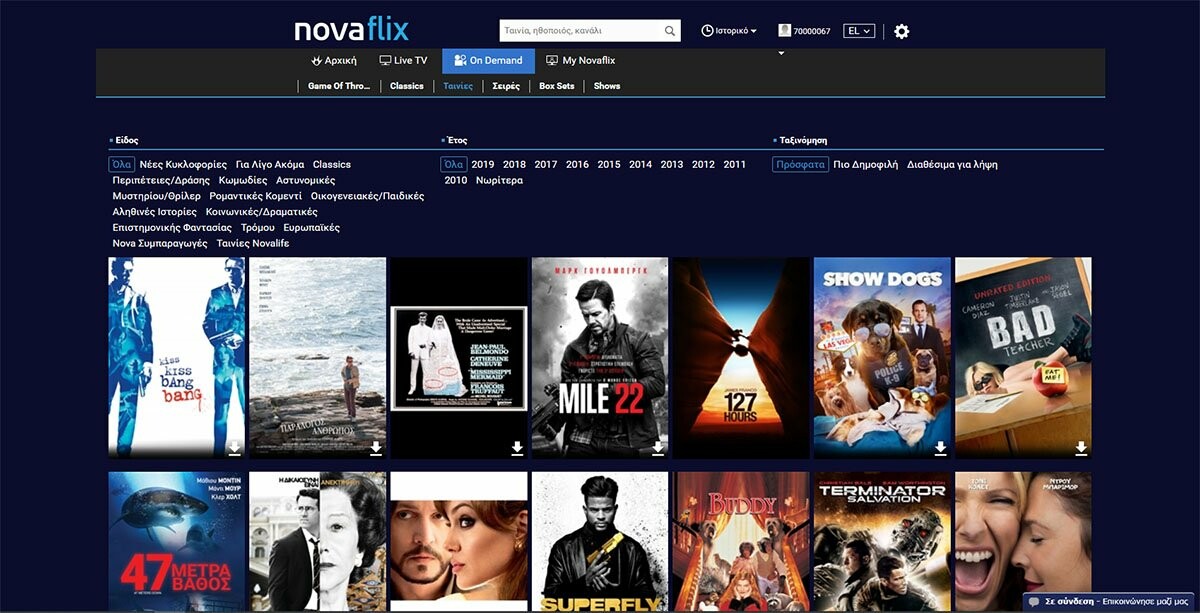This screenshot has width=1200, height=613.
Task: Select the On Demand tab
Action: coord(488,61)
